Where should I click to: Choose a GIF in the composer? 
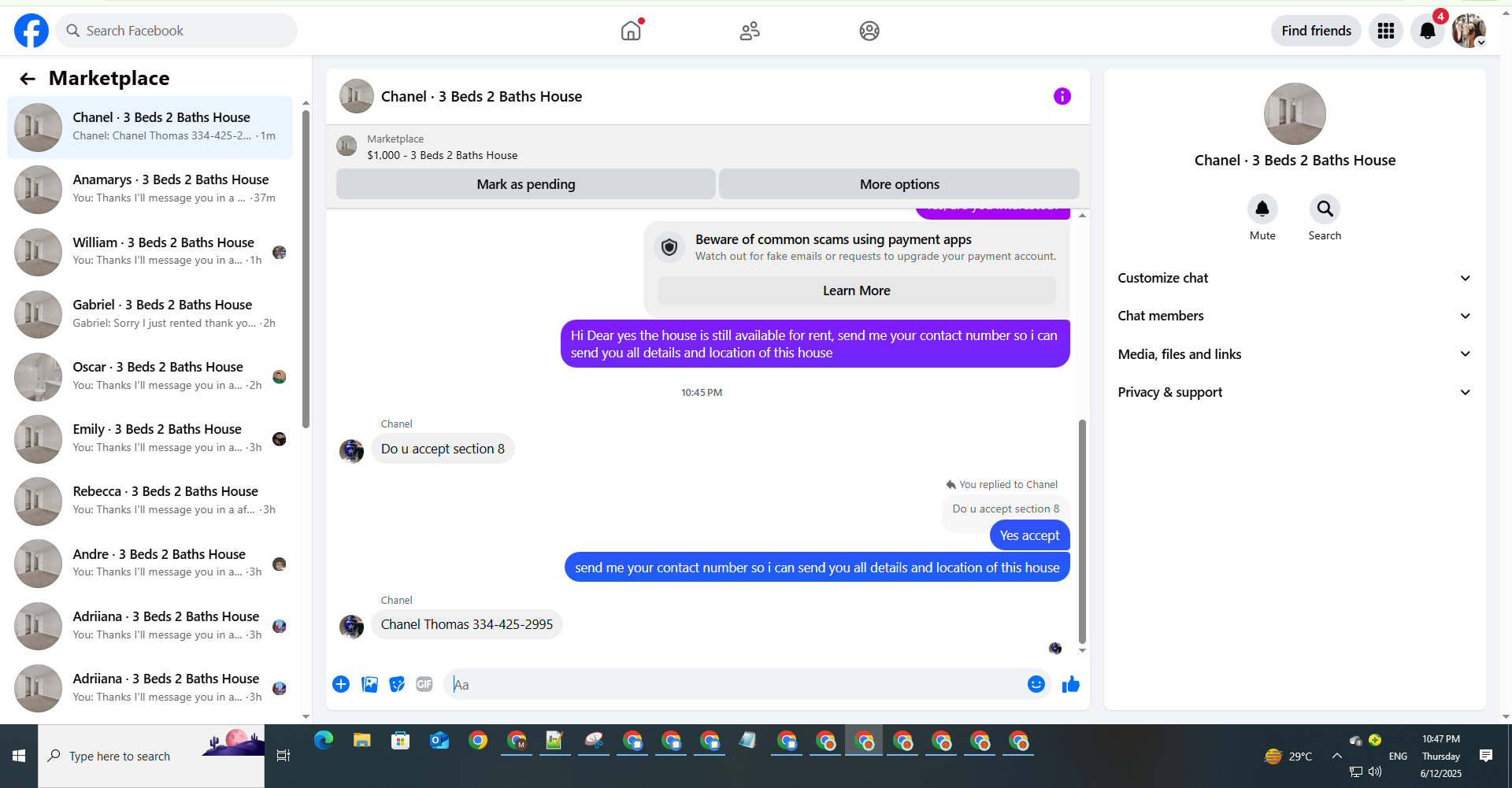[424, 684]
